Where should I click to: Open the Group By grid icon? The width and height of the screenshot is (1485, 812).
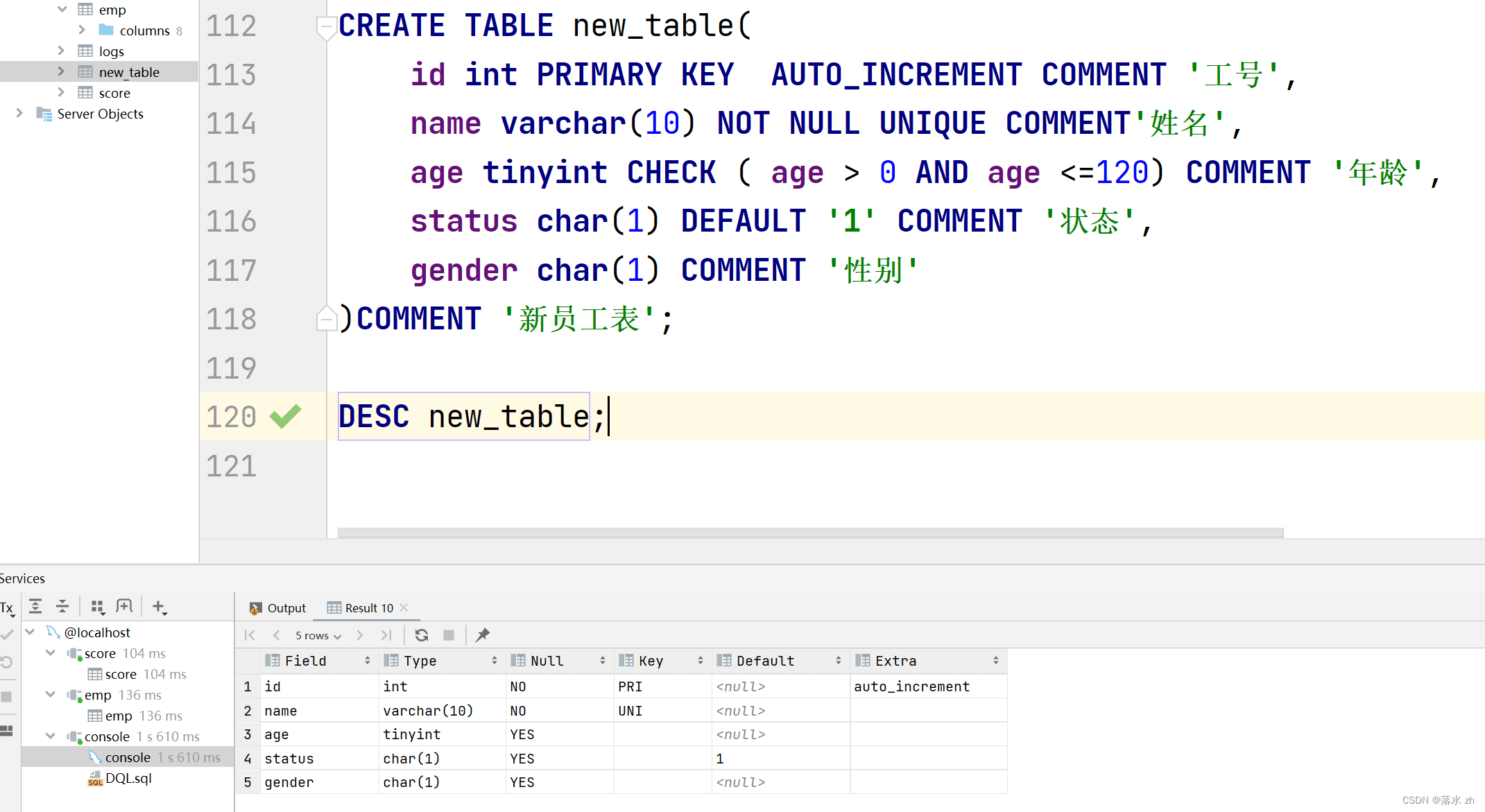[x=98, y=607]
